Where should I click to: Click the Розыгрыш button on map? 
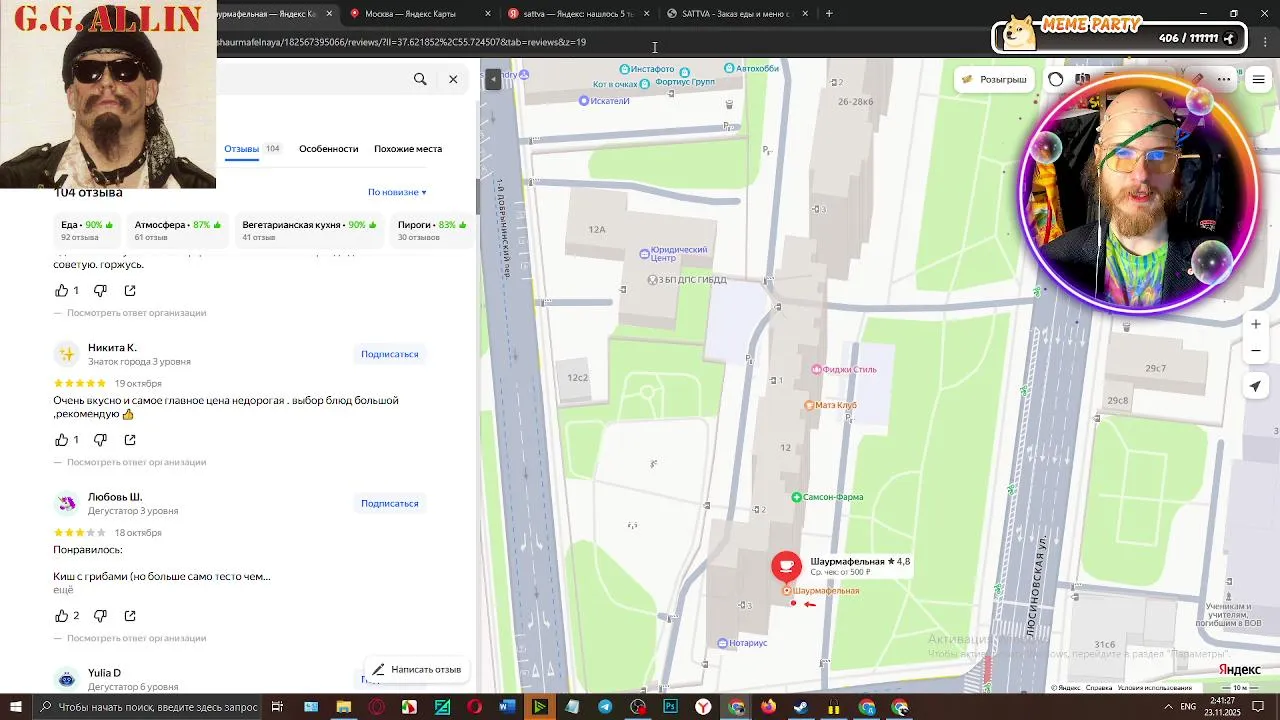click(994, 80)
